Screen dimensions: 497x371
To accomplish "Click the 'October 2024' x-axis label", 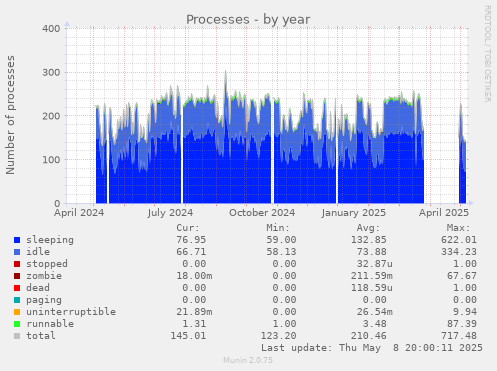I will (x=262, y=213).
